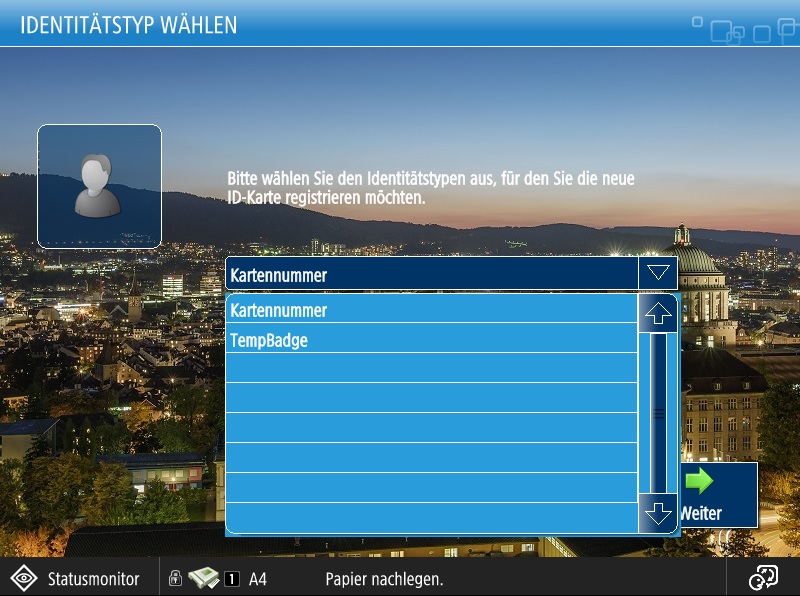Click the user avatar placeholder image
Viewport: 800px width, 596px height.
(x=100, y=182)
